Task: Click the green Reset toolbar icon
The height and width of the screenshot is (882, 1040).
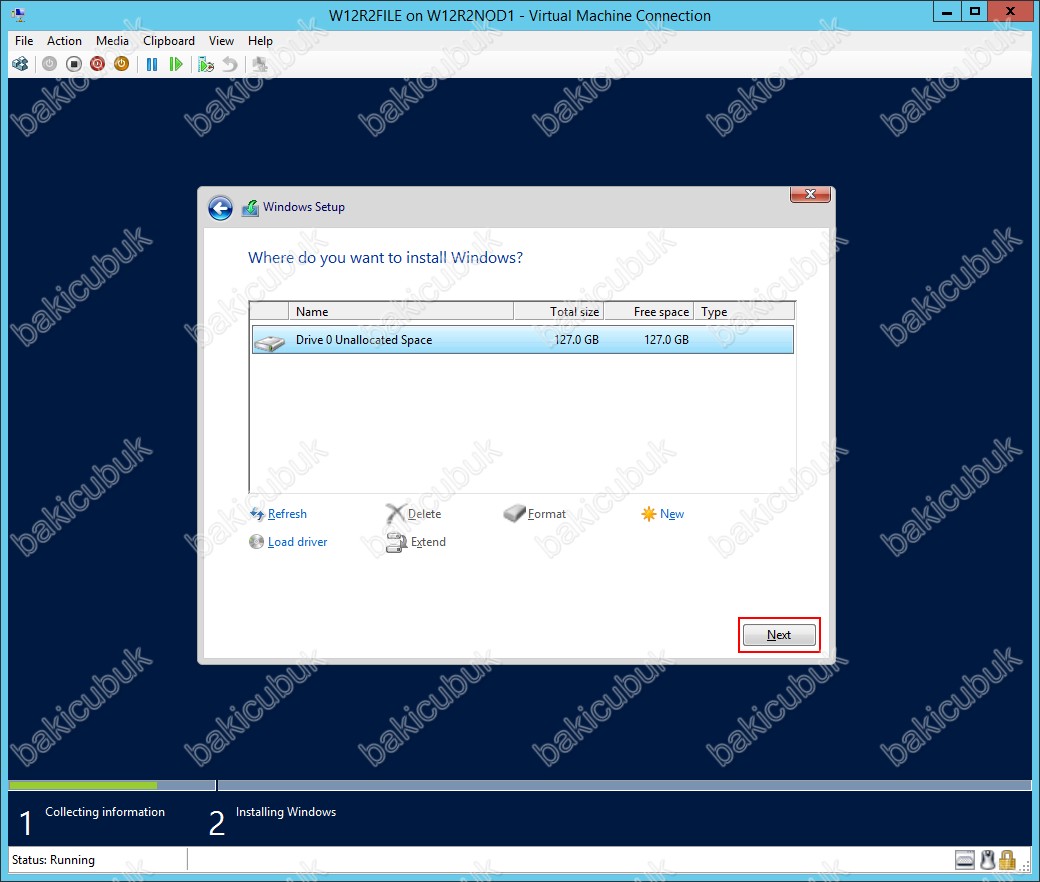Action: [176, 64]
